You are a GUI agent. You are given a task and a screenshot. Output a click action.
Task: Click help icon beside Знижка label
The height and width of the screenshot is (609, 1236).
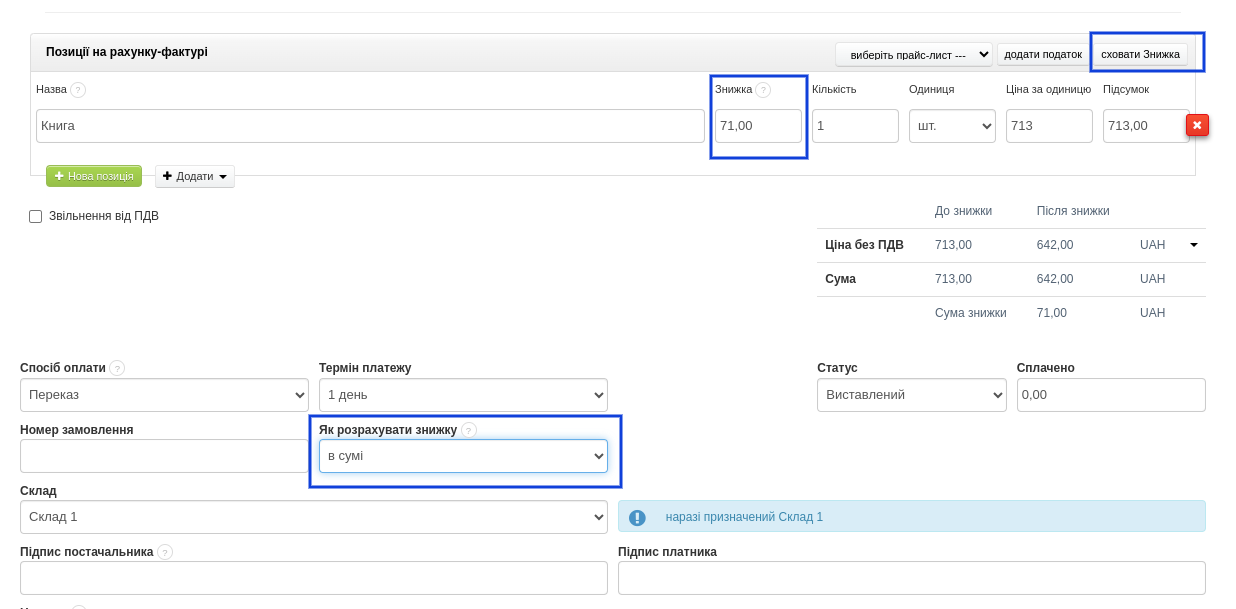pyautogui.click(x=763, y=90)
